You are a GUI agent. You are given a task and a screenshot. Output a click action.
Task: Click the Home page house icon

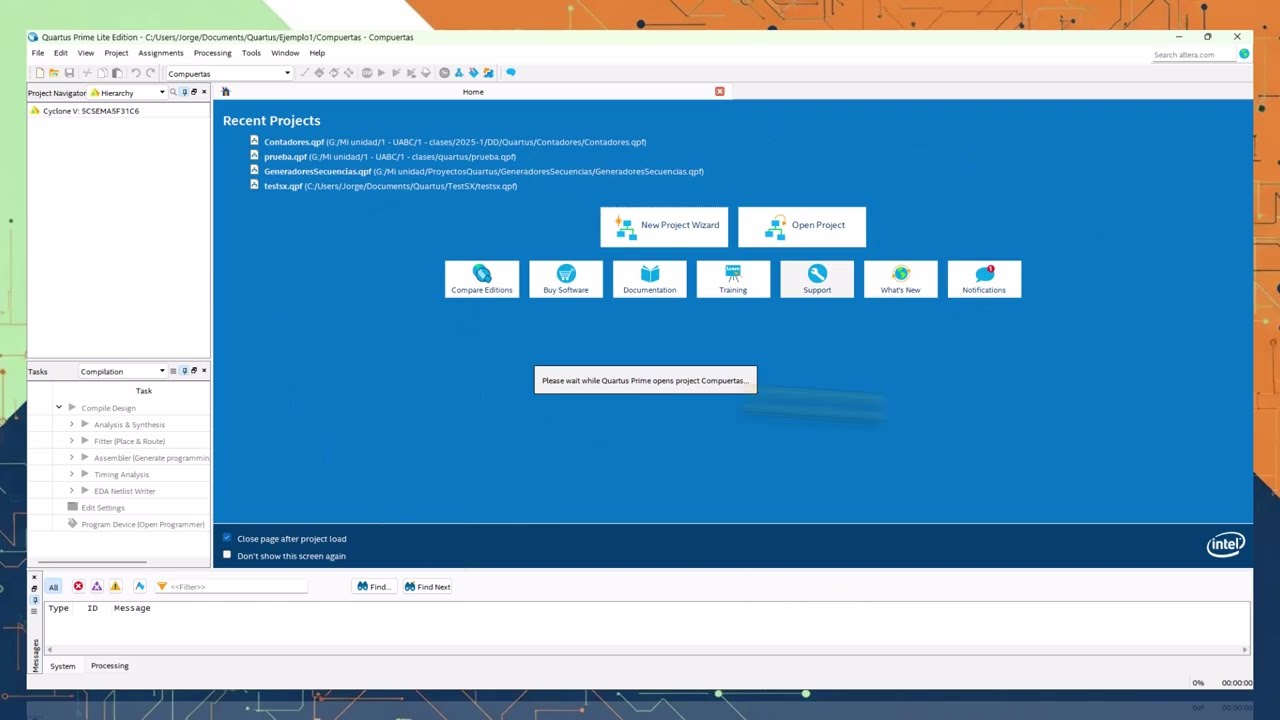[225, 92]
